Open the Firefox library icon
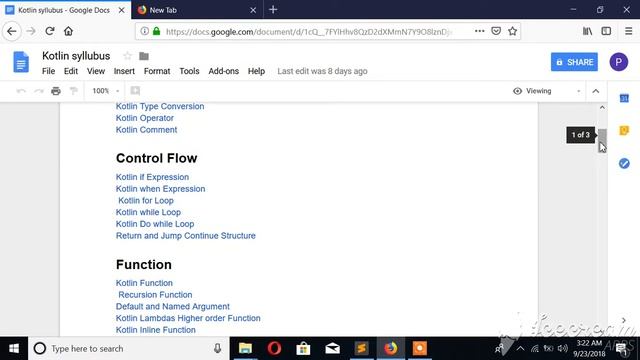Viewport: 640px width, 360px height. click(x=587, y=31)
